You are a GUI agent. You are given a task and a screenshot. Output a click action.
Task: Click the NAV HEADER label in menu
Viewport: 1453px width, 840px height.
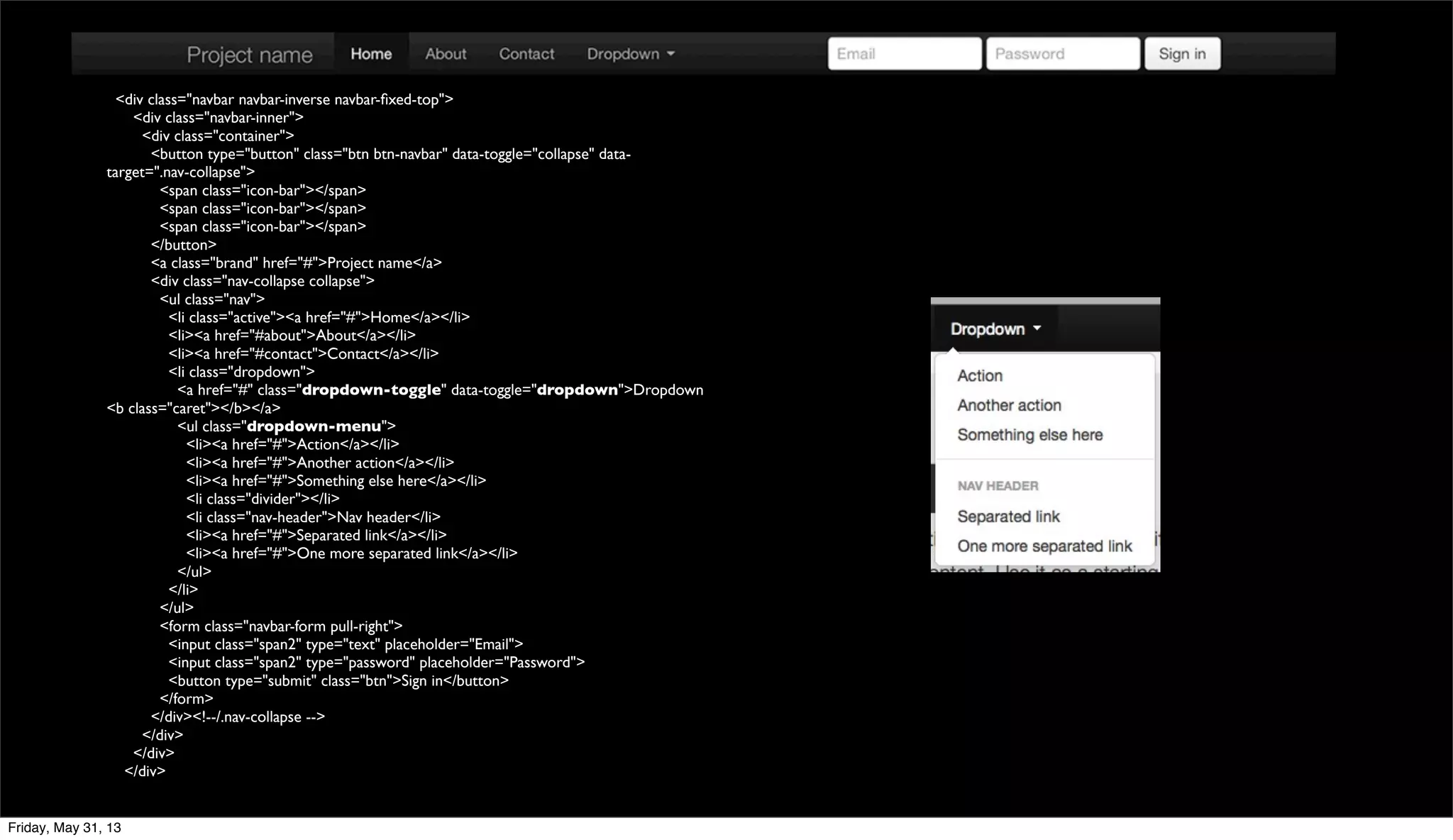(998, 486)
